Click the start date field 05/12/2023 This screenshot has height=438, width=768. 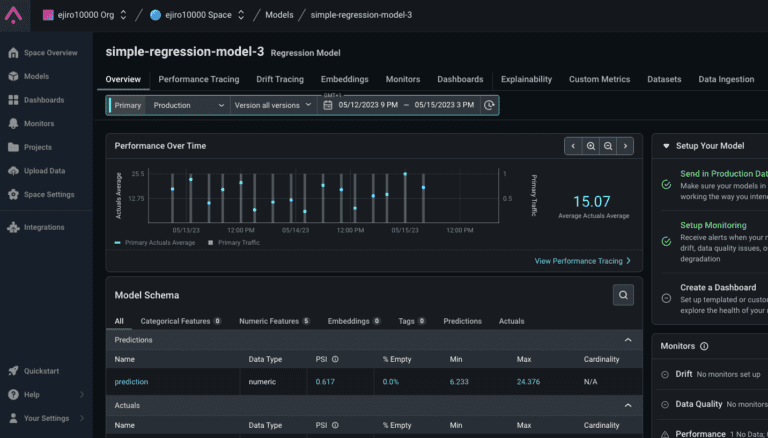pyautogui.click(x=367, y=105)
